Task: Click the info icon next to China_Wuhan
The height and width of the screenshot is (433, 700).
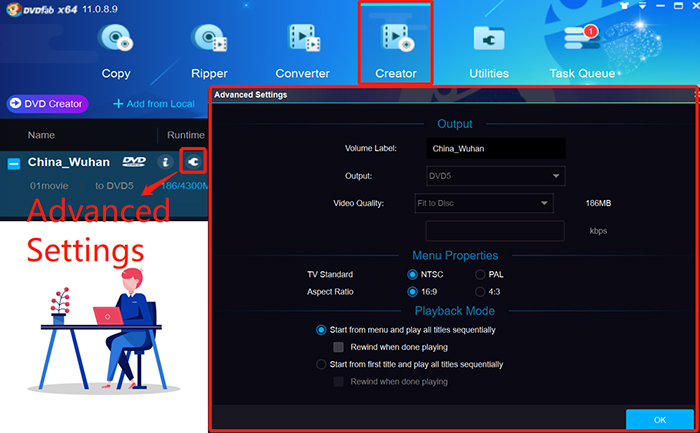Action: pos(166,162)
